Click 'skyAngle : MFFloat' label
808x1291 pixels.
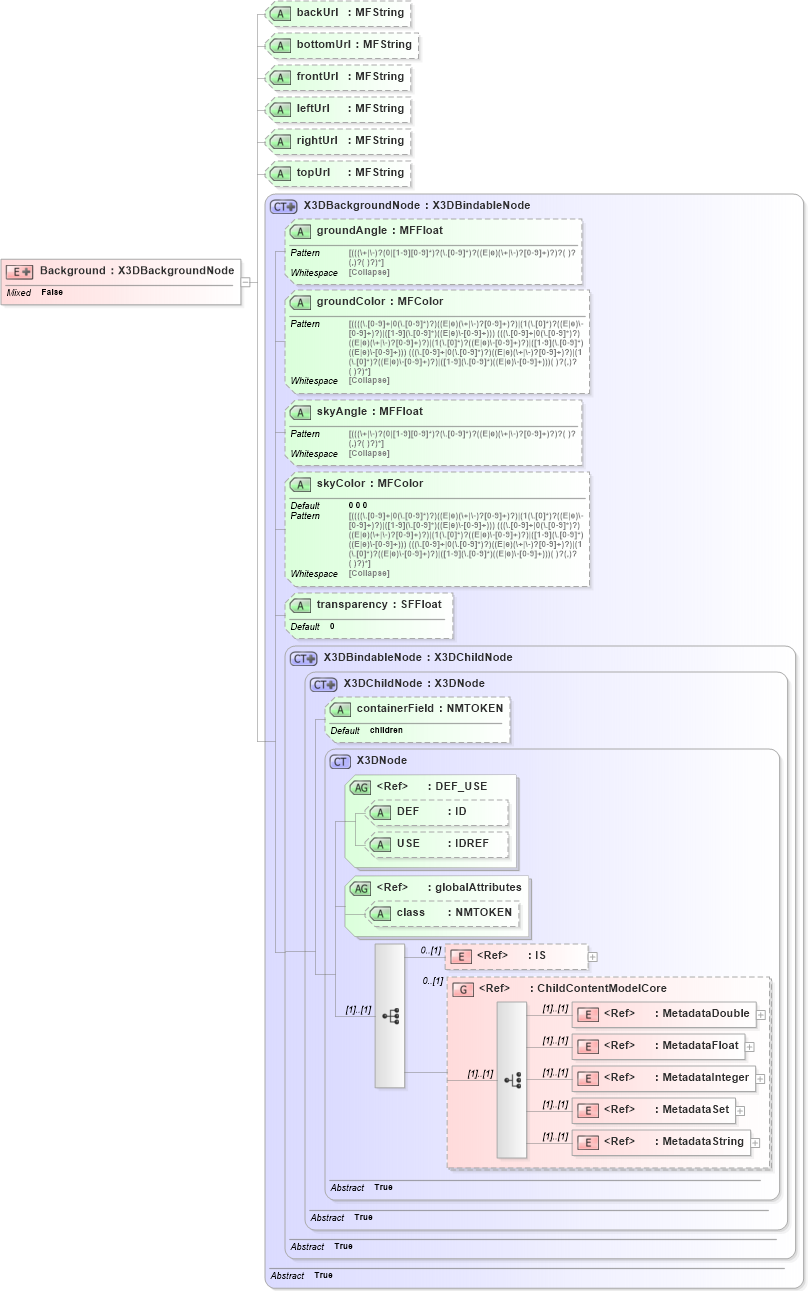[370, 412]
